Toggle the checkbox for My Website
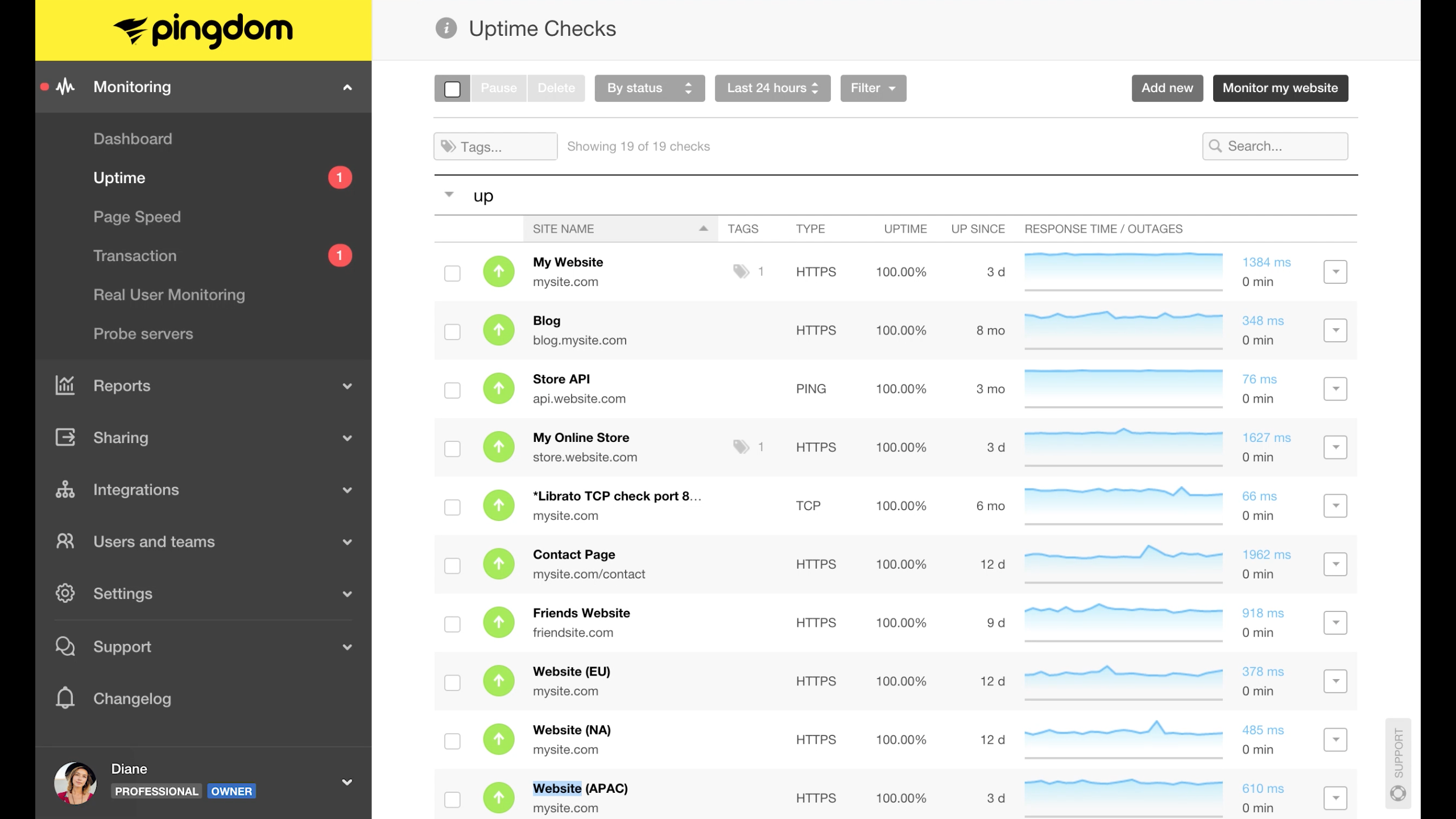Image resolution: width=1456 pixels, height=819 pixels. [453, 272]
